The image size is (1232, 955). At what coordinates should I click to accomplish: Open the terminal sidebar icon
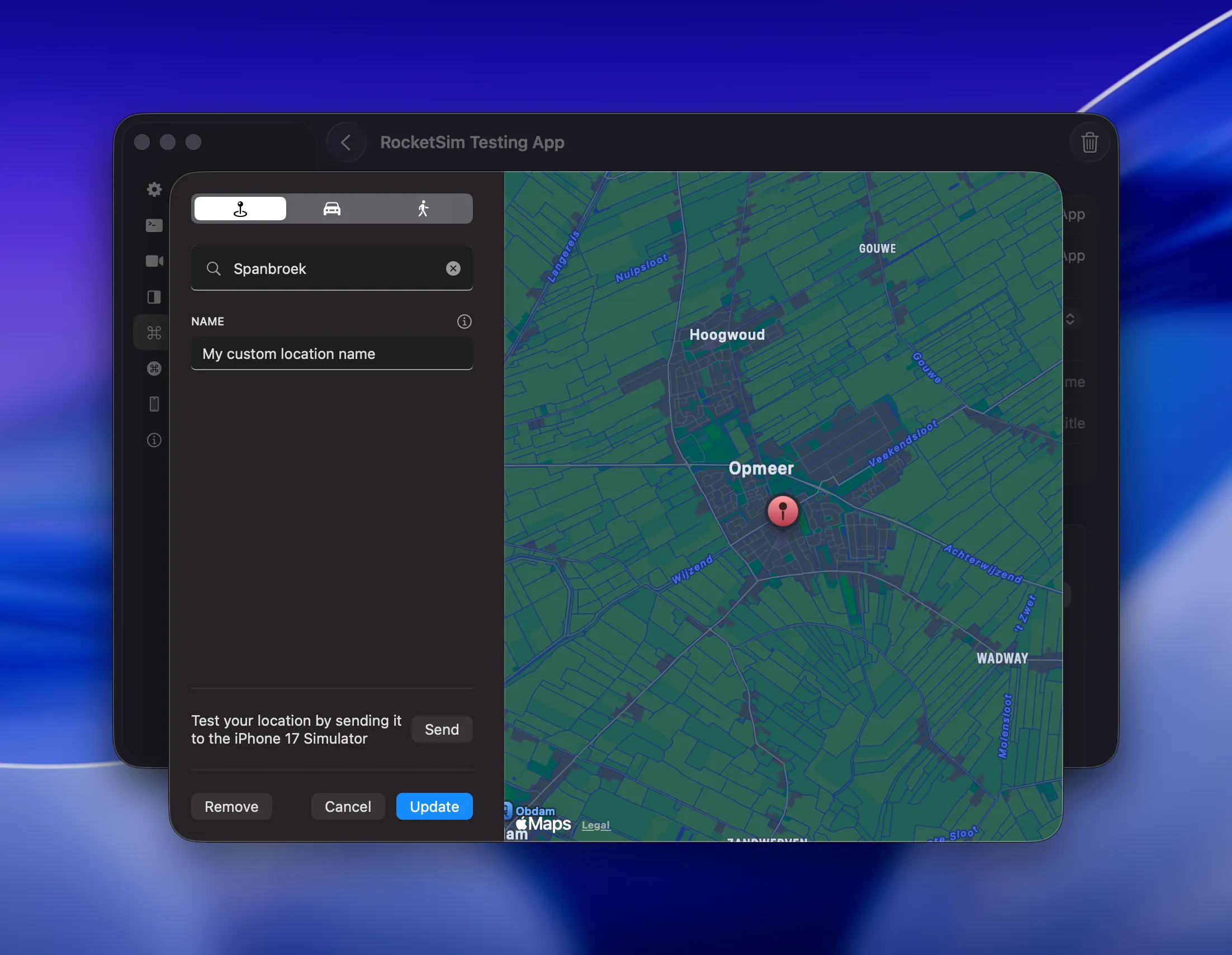click(x=154, y=225)
